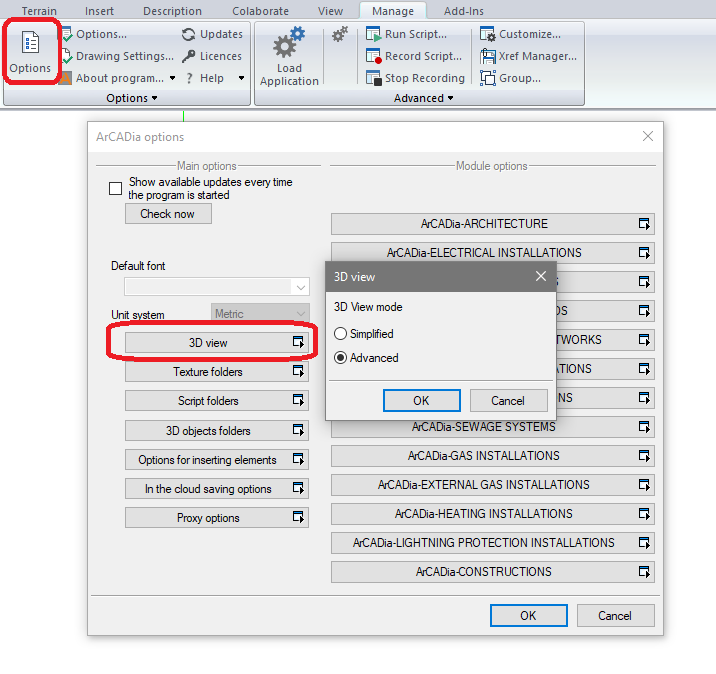The width and height of the screenshot is (716, 674).
Task: Click the Group... ribbon icon
Action: (488, 78)
